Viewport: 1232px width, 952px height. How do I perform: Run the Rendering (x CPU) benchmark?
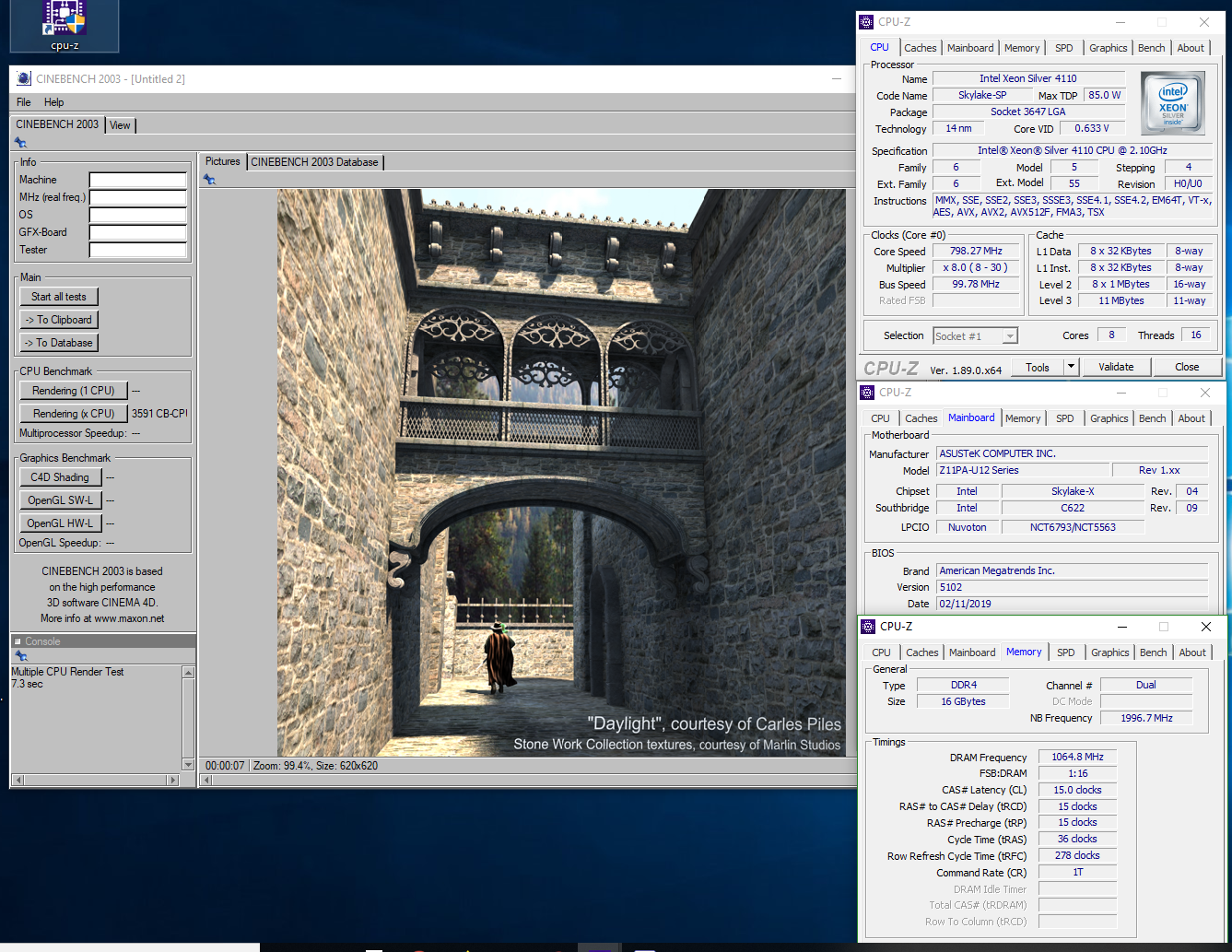[74, 414]
